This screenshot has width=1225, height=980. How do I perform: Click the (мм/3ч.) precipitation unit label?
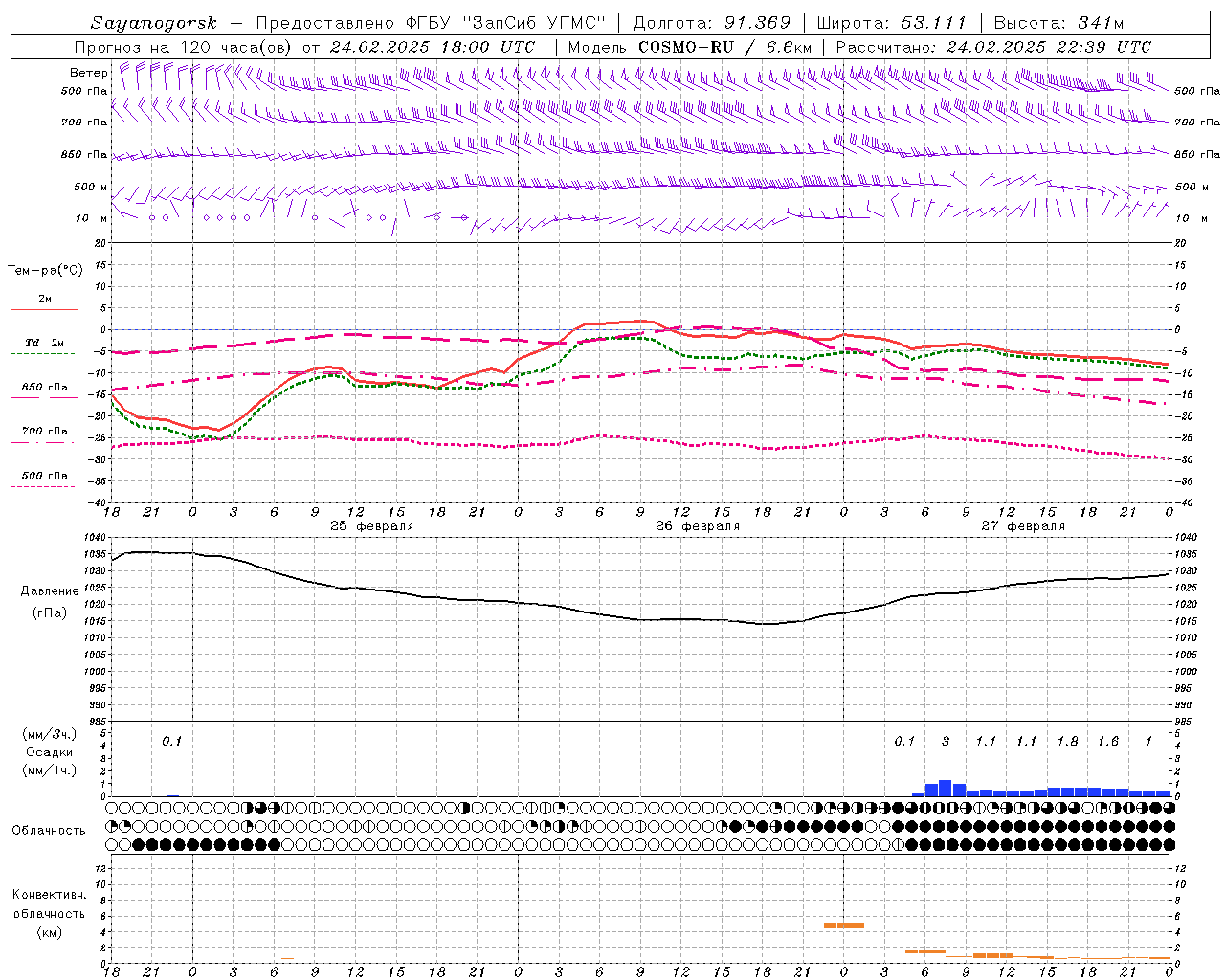pyautogui.click(x=49, y=734)
